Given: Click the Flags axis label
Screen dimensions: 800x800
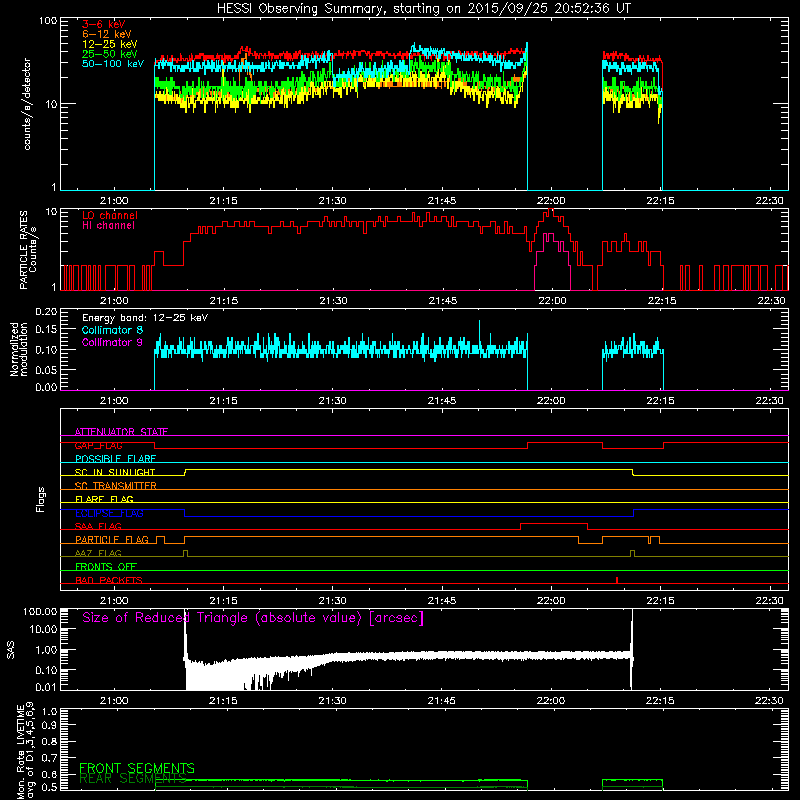Looking at the screenshot, I should (40, 499).
